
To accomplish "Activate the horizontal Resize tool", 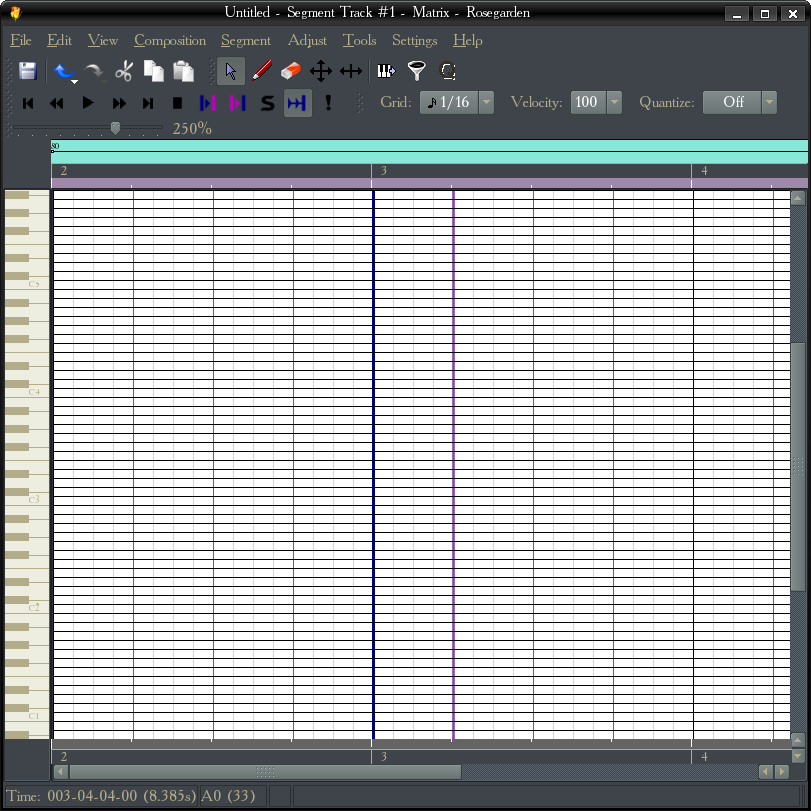I will [x=351, y=71].
